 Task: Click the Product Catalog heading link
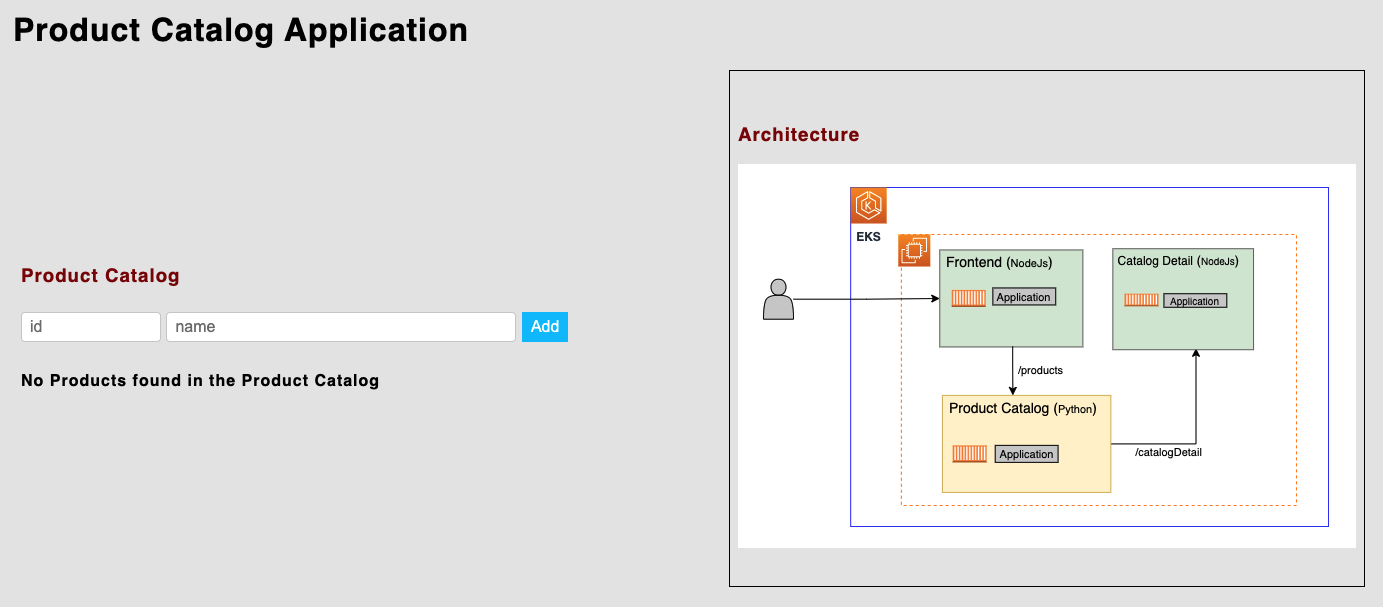coord(100,275)
